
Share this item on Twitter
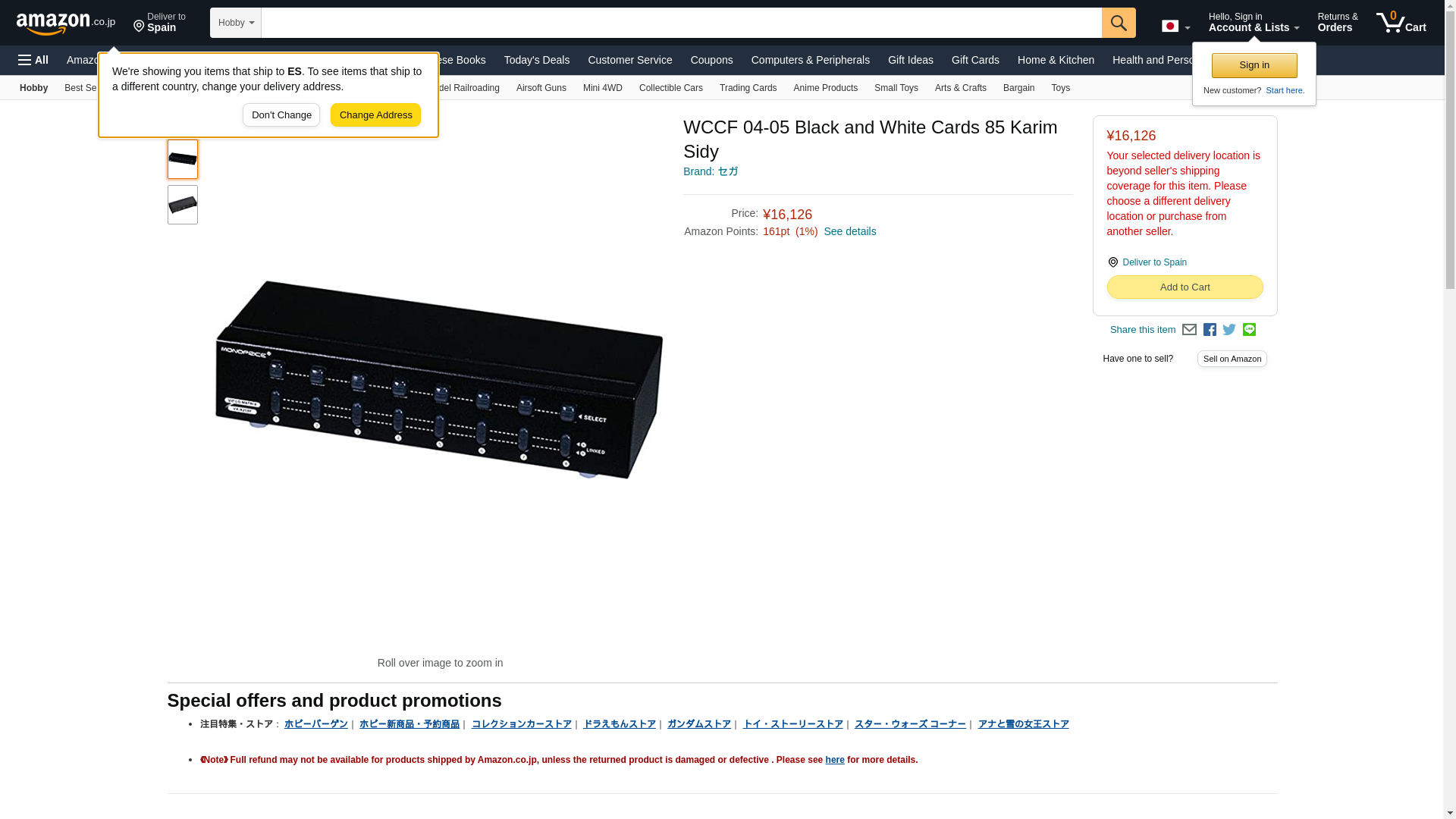click(x=1229, y=330)
